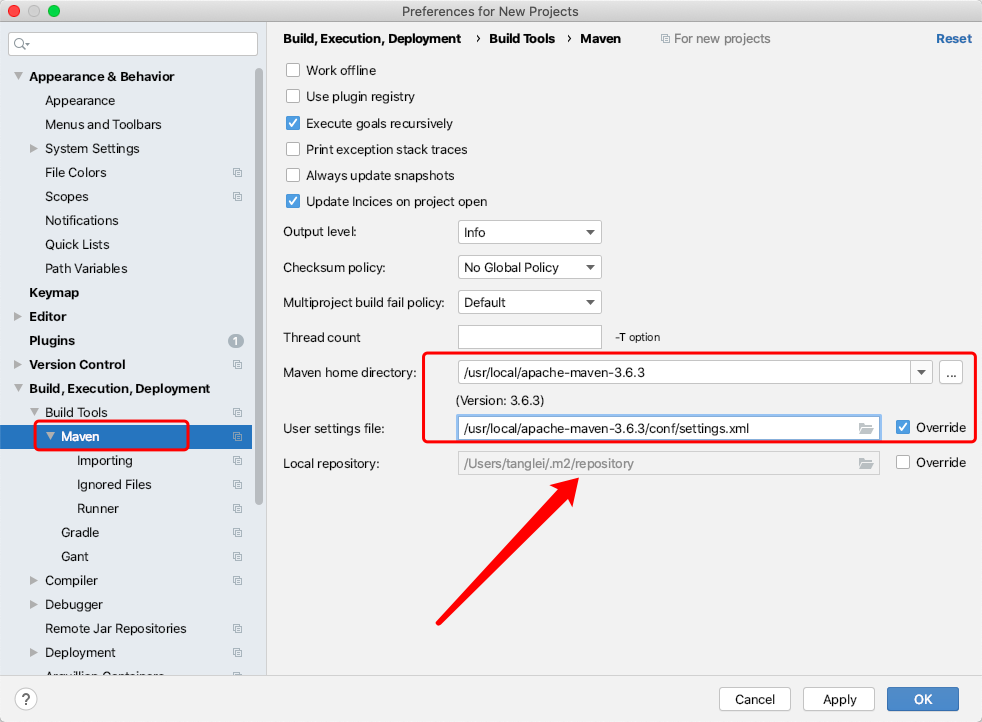Image resolution: width=982 pixels, height=722 pixels.
Task: Click the Thread count input field
Action: [x=529, y=337]
